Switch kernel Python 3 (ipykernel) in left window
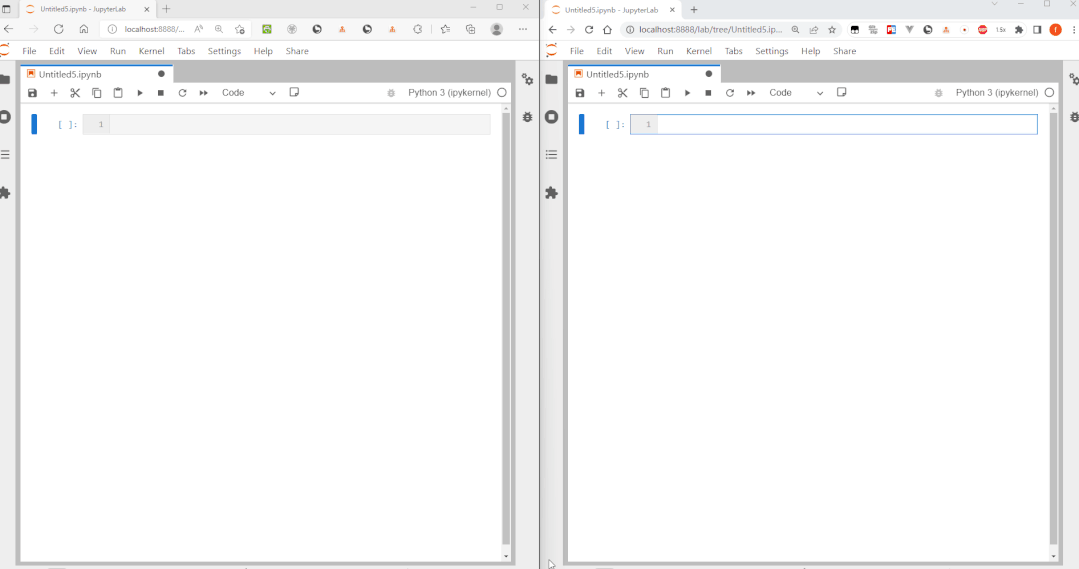Image resolution: width=1079 pixels, height=569 pixels. click(449, 93)
